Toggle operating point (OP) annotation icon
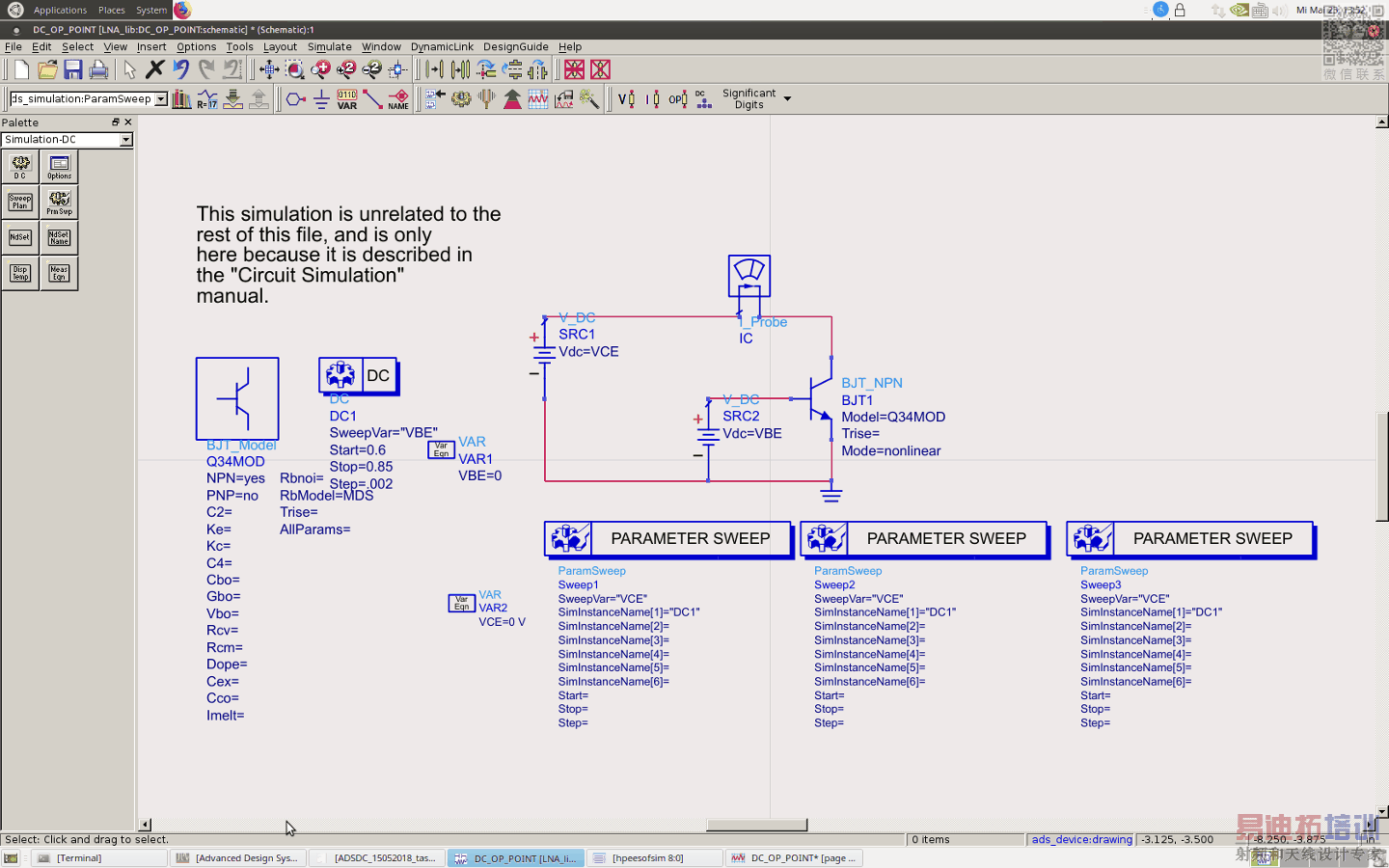This screenshot has height=868, width=1389. tap(678, 98)
